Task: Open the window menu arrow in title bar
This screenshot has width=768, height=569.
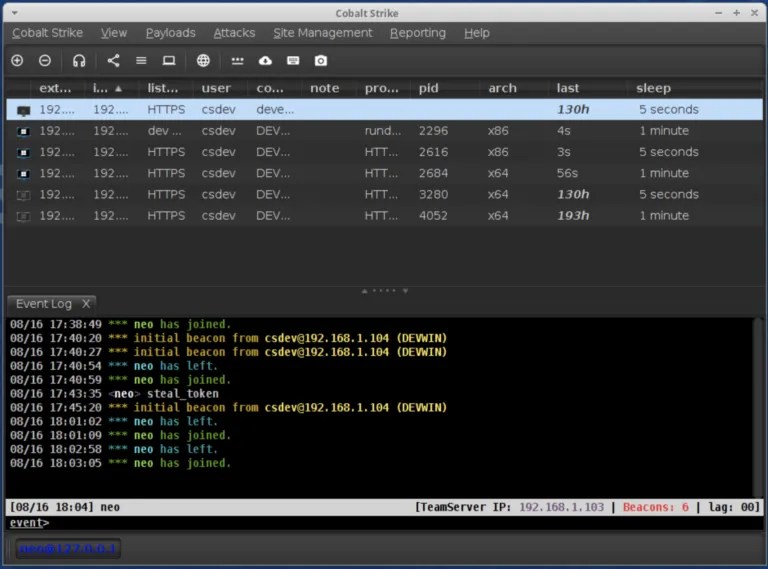Action: [x=15, y=13]
